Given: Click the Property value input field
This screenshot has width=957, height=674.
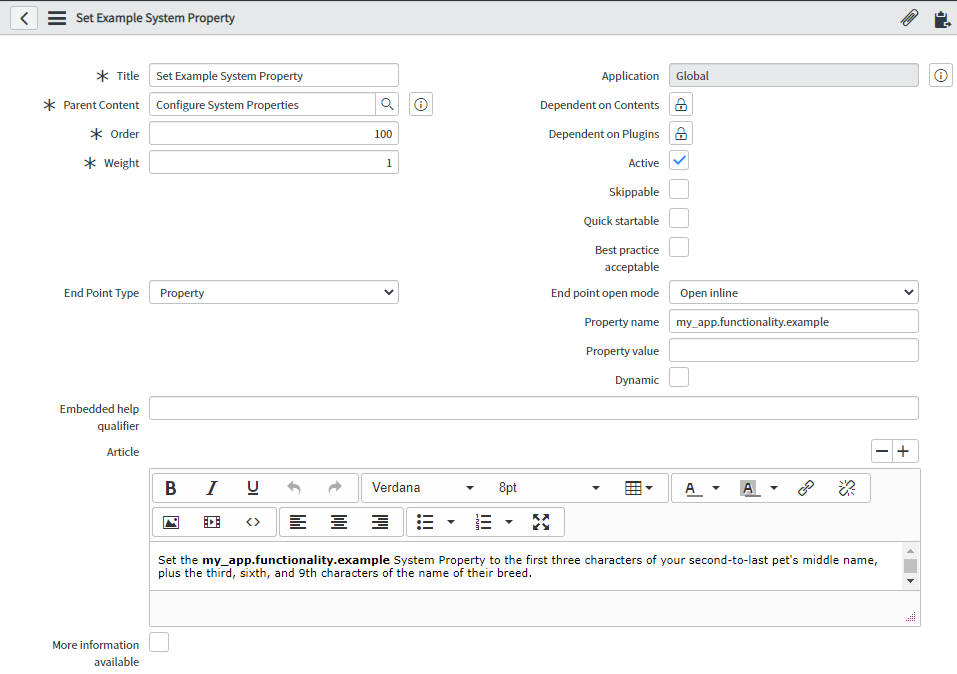Looking at the screenshot, I should 793,350.
